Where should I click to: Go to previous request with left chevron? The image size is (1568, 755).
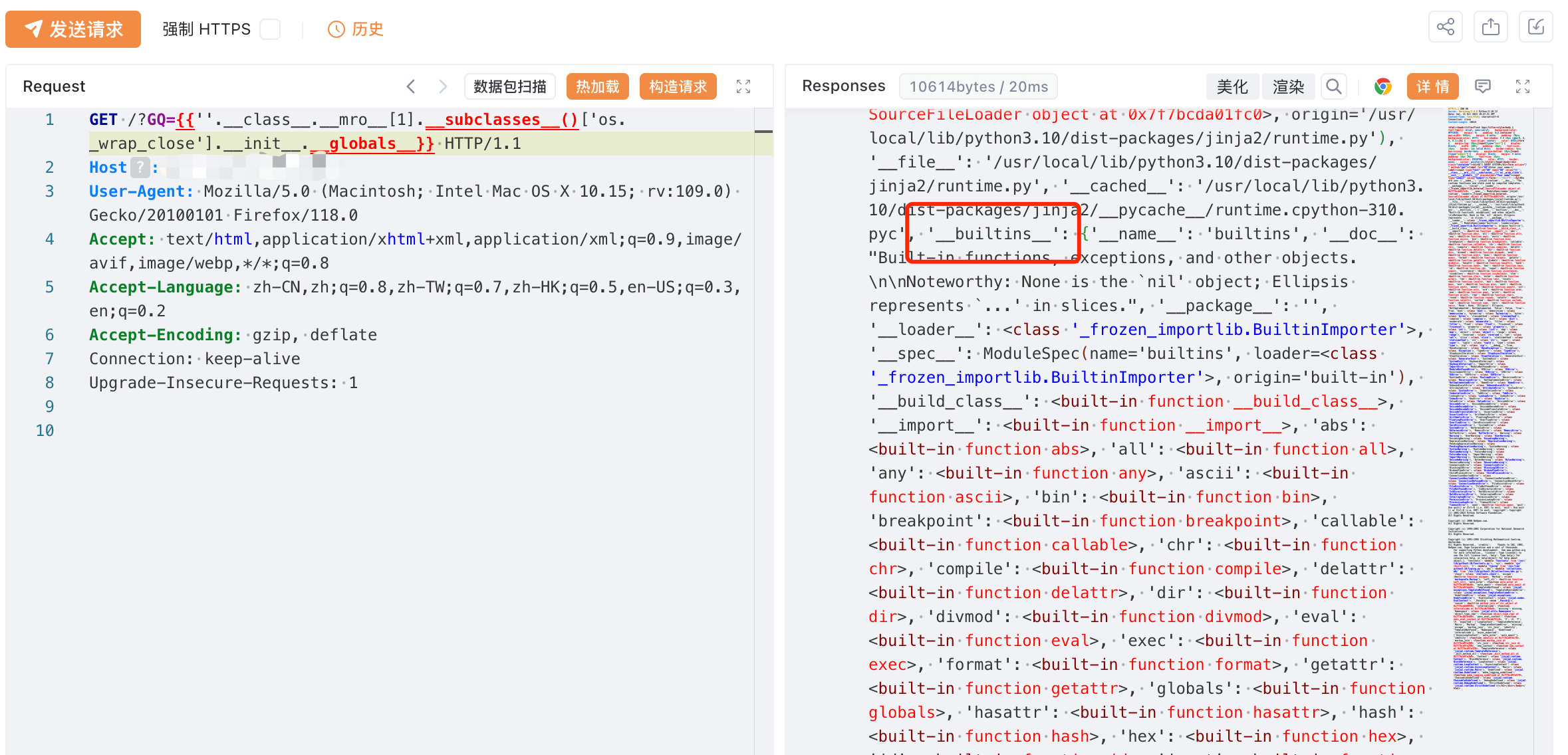(411, 86)
